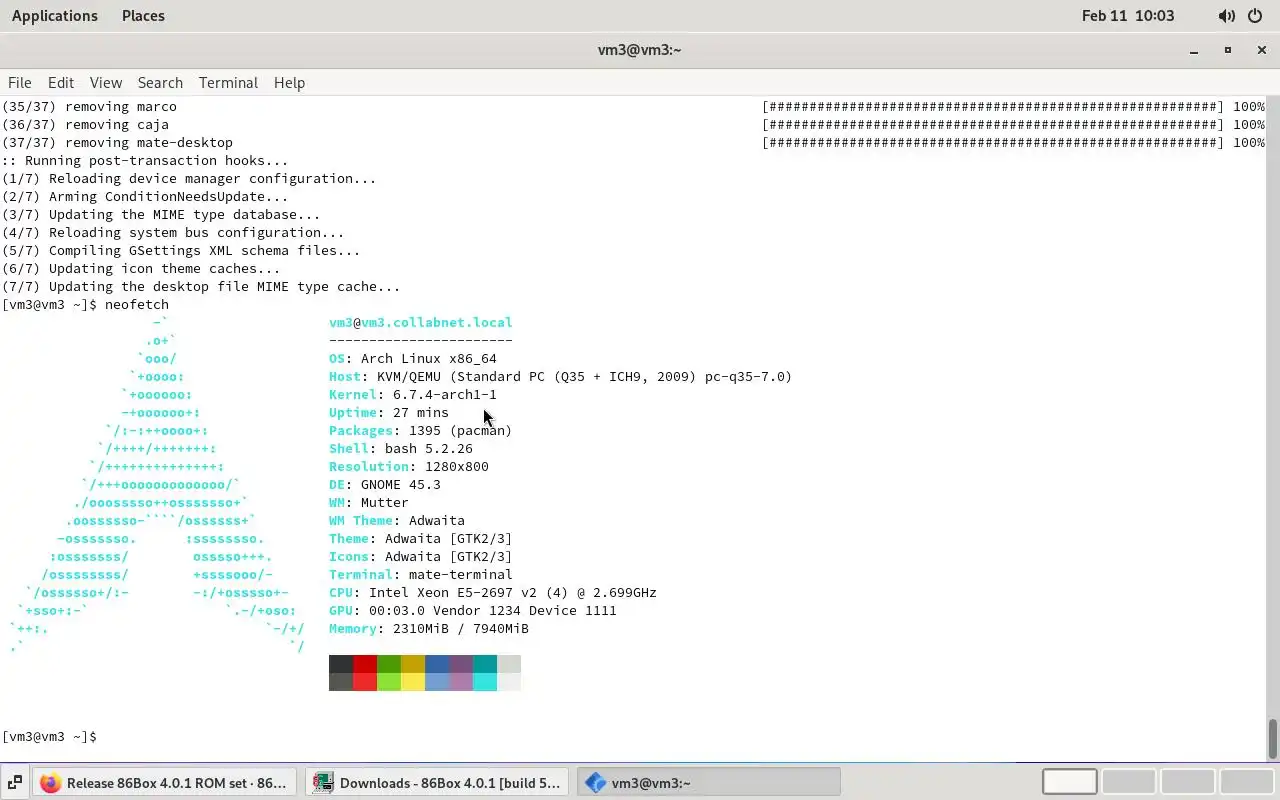Open the View menu
The image size is (1280, 800).
106,83
